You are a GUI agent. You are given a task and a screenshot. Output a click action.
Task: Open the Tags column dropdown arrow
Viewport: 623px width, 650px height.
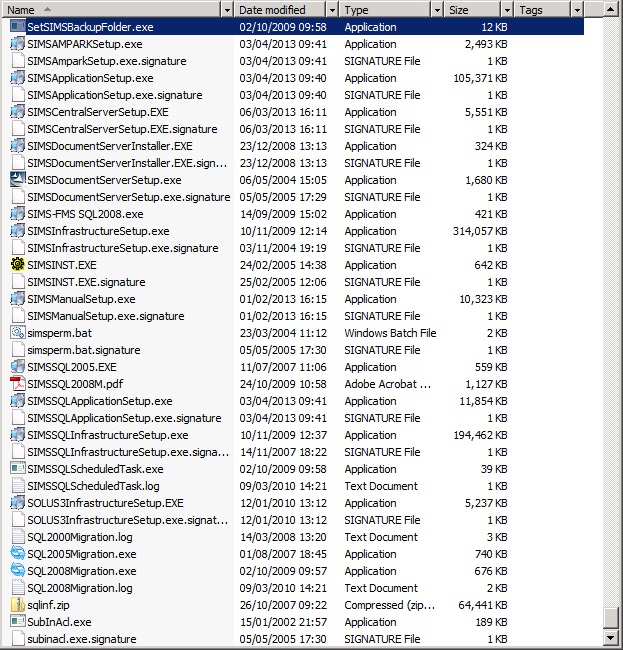577,10
